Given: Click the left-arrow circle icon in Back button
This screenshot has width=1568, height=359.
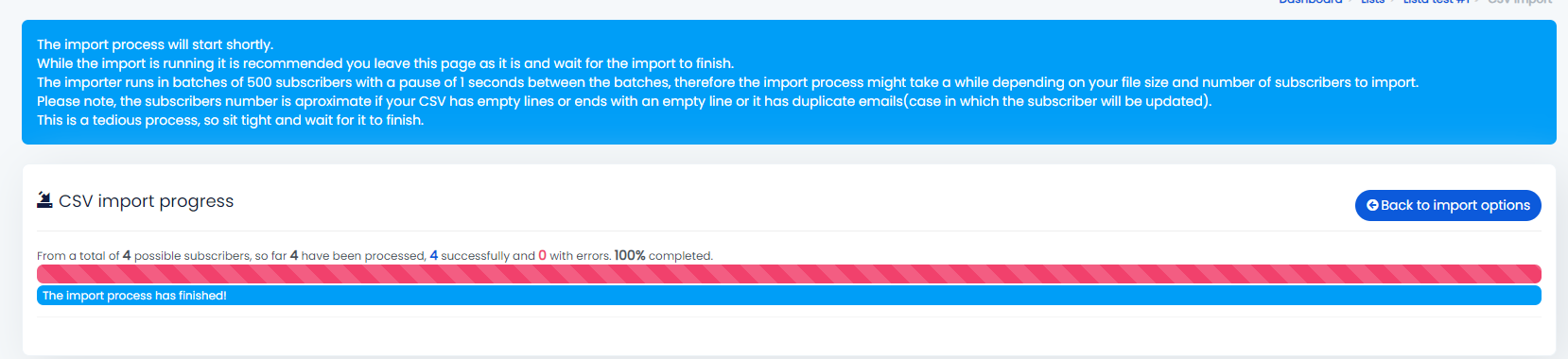Looking at the screenshot, I should [1372, 205].
